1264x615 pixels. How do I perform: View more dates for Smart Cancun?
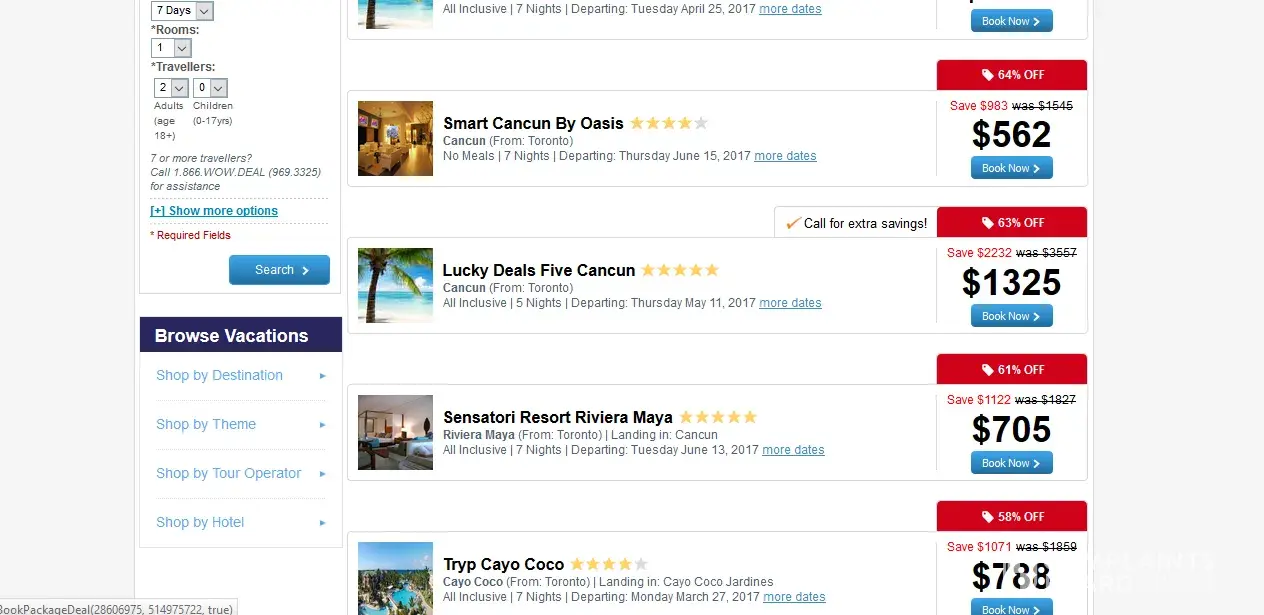(x=785, y=156)
